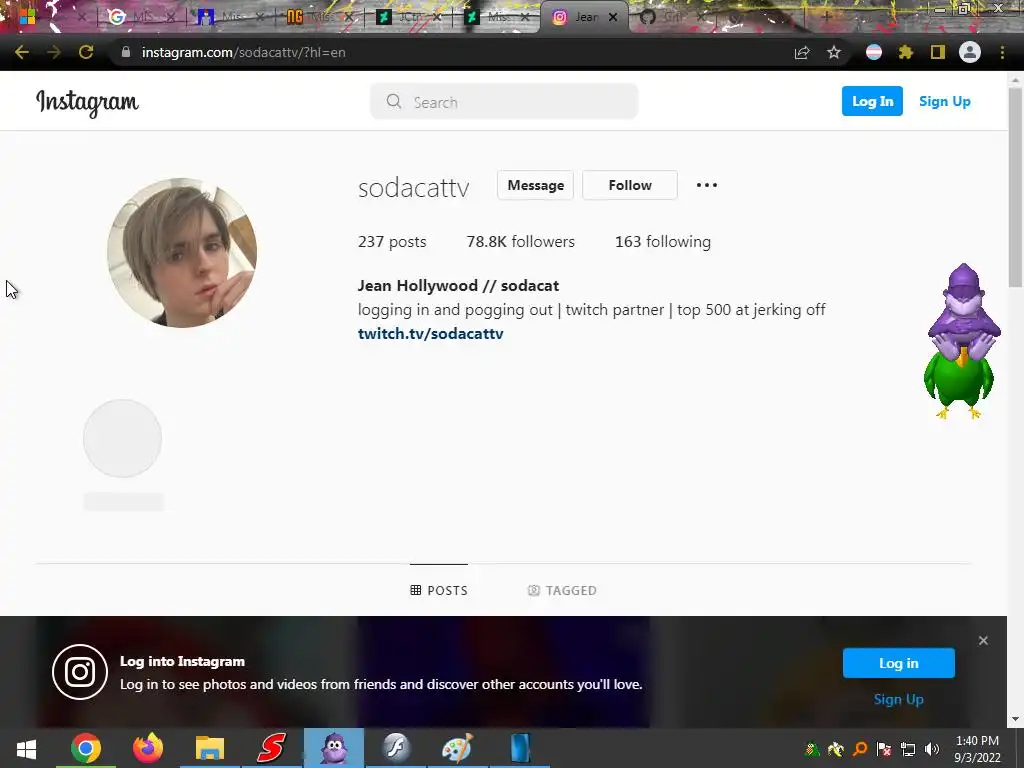The height and width of the screenshot is (768, 1024).
Task: Click the Sign Up link in the header
Action: [x=944, y=101]
